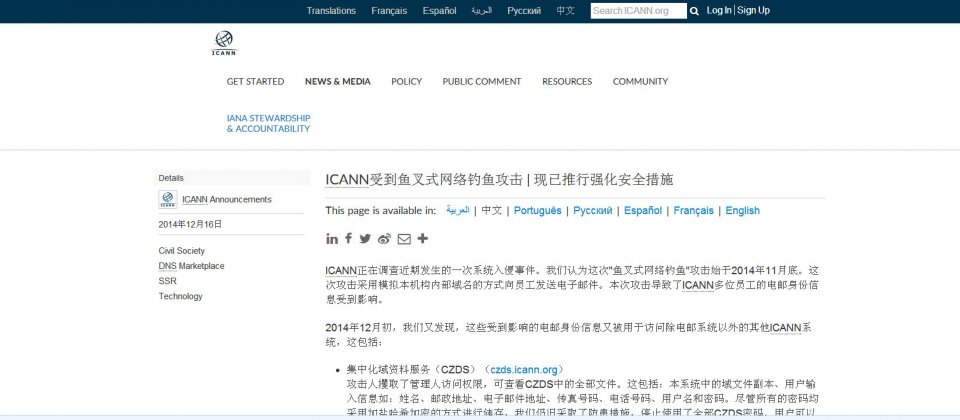The height and width of the screenshot is (420, 960).
Task: Click Log In
Action: pos(719,10)
